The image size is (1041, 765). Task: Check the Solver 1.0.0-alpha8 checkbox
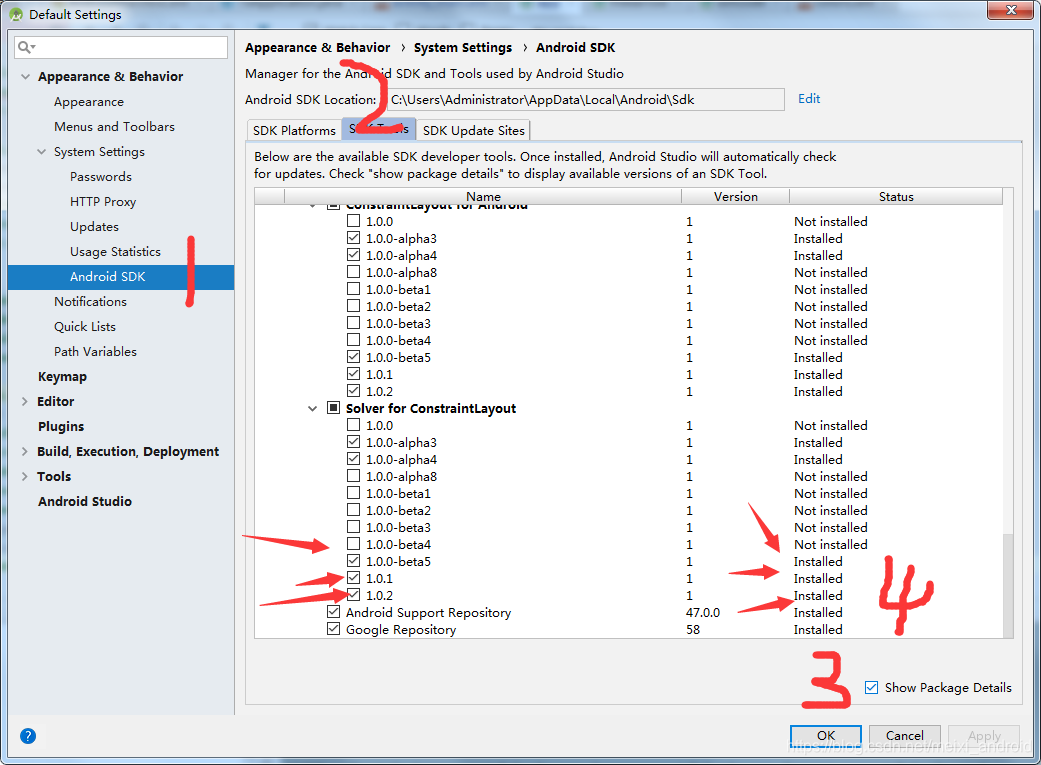(353, 476)
